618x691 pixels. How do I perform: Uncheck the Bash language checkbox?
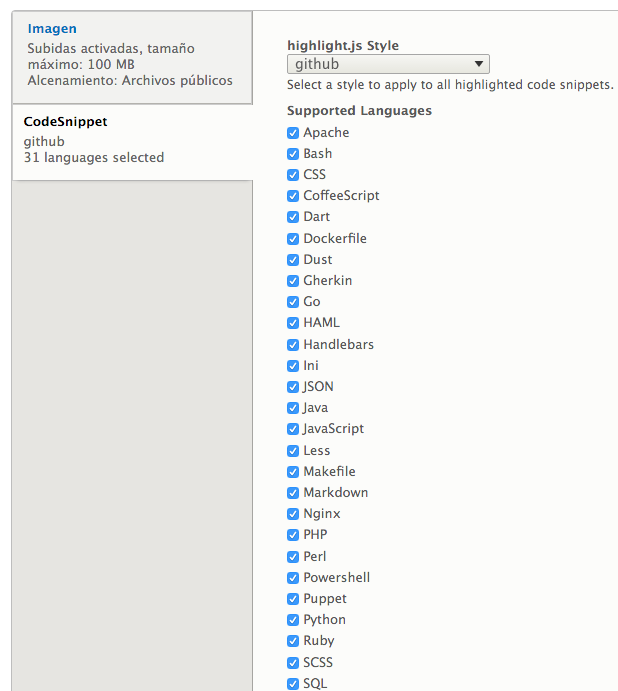[x=293, y=154]
